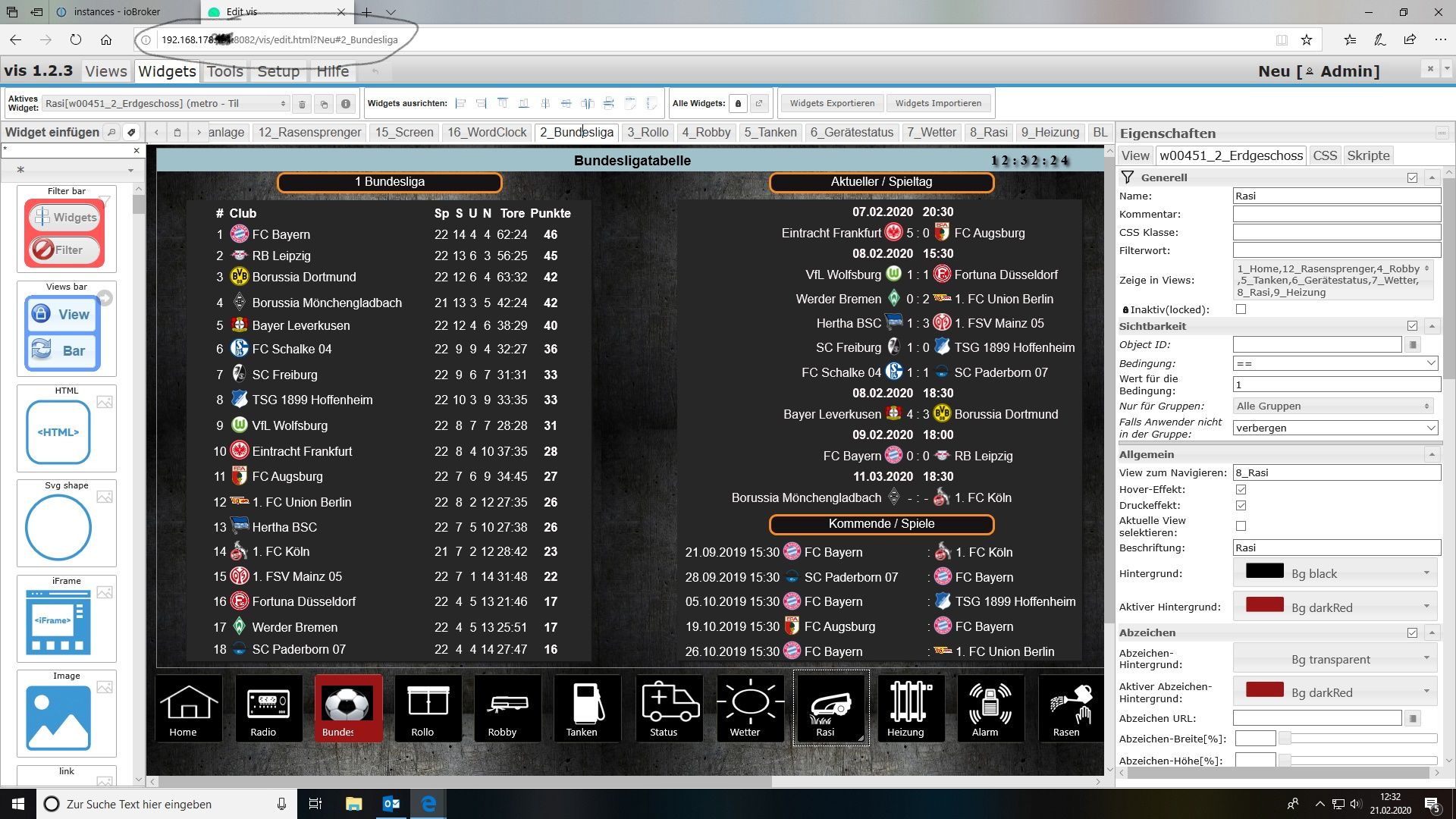Delete the active widget via trash icon
This screenshot has width=1456, height=819.
(303, 103)
